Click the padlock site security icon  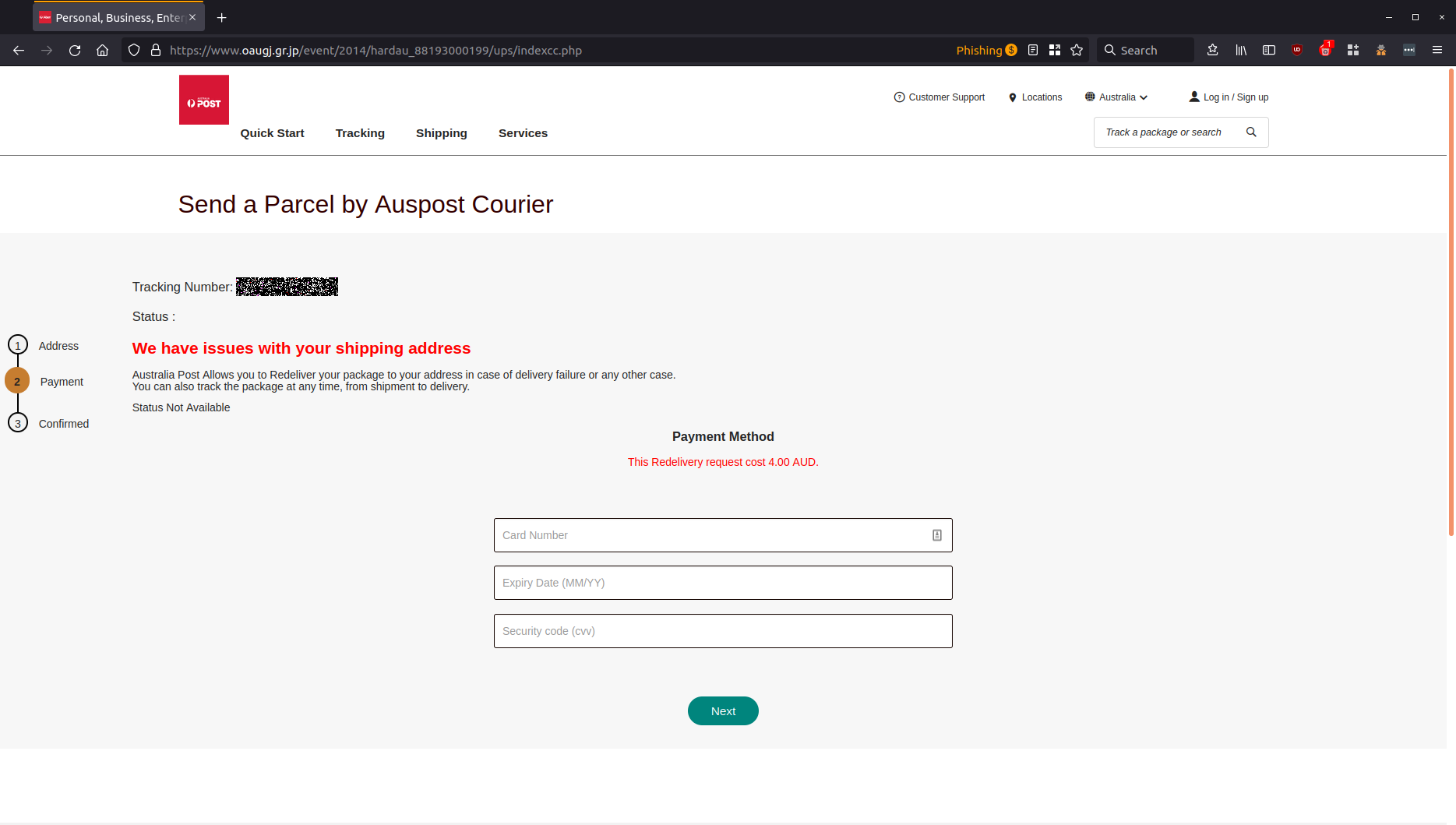click(156, 50)
